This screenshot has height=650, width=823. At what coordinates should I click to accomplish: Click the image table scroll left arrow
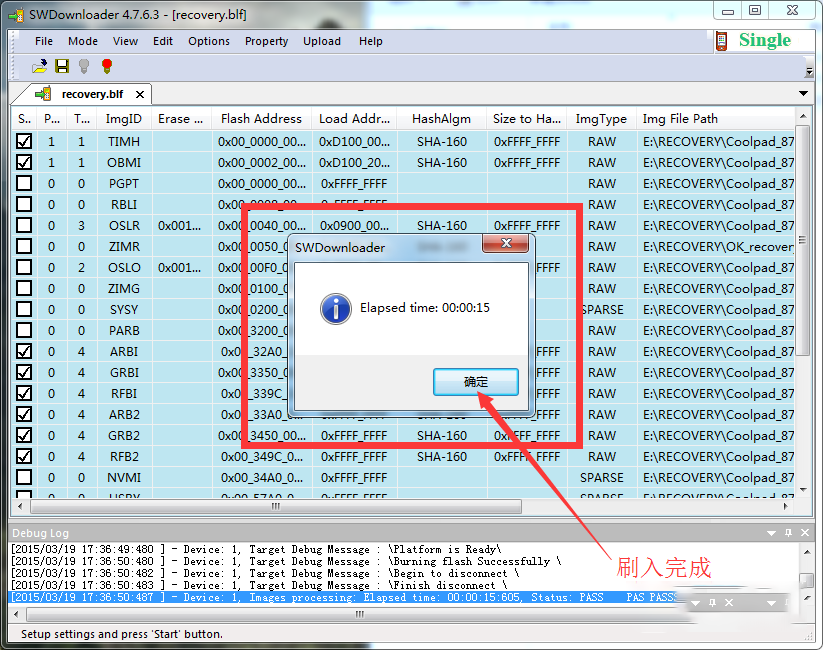(20, 507)
